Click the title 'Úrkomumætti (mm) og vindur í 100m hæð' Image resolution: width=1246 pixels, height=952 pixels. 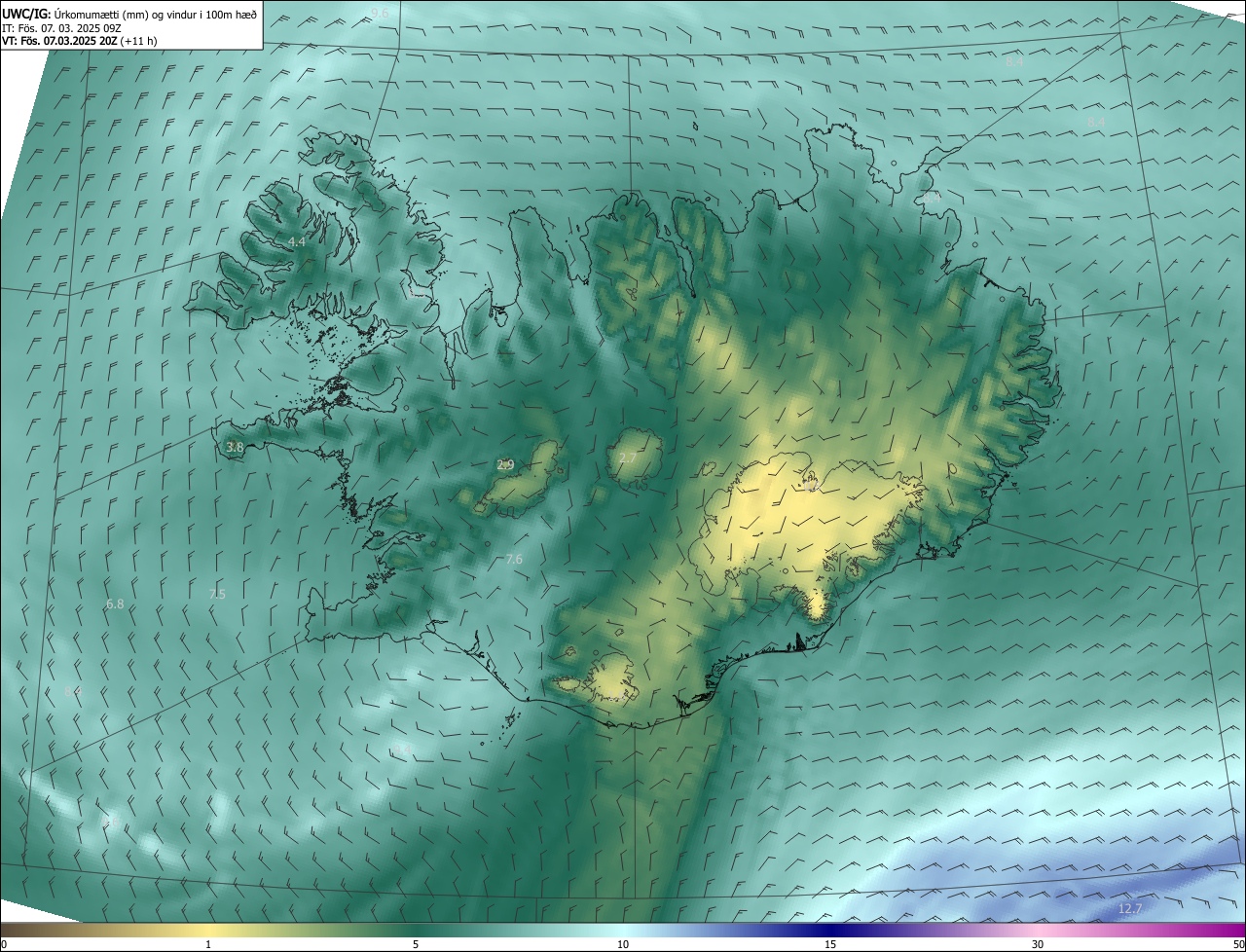click(x=156, y=14)
